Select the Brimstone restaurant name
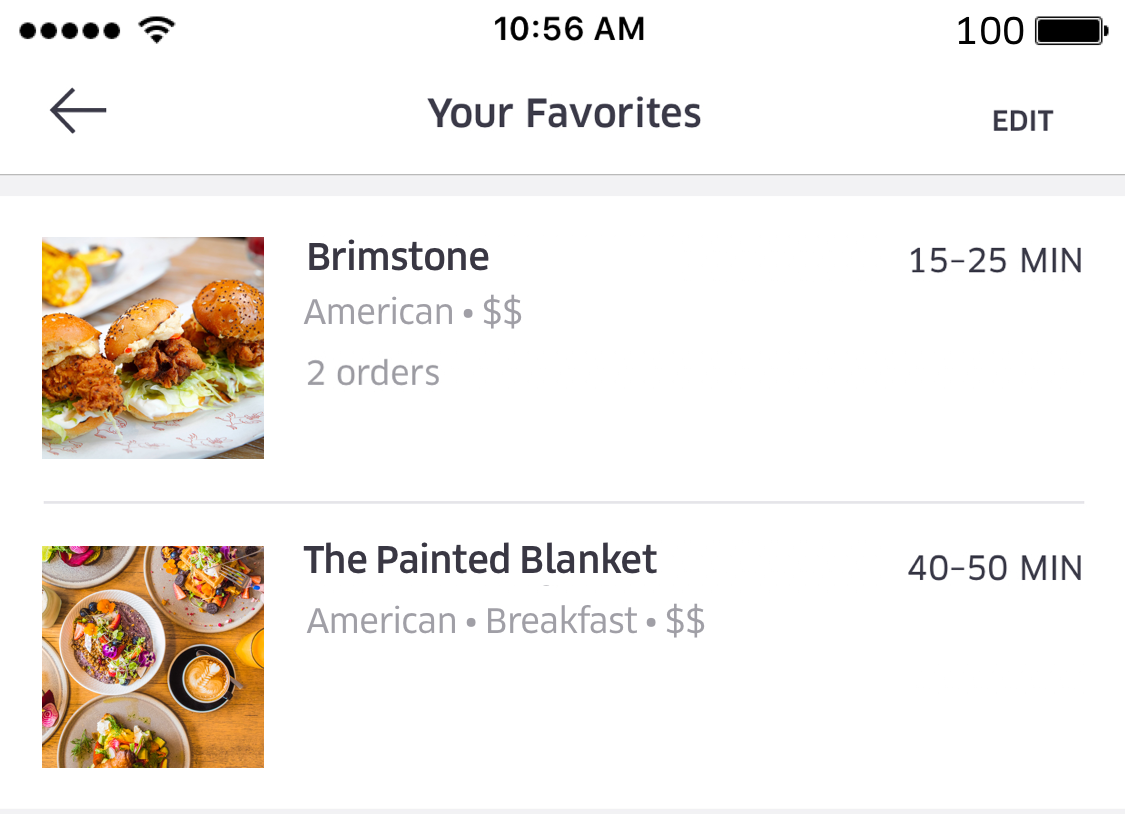Screen dimensions: 1125x814 coord(397,257)
